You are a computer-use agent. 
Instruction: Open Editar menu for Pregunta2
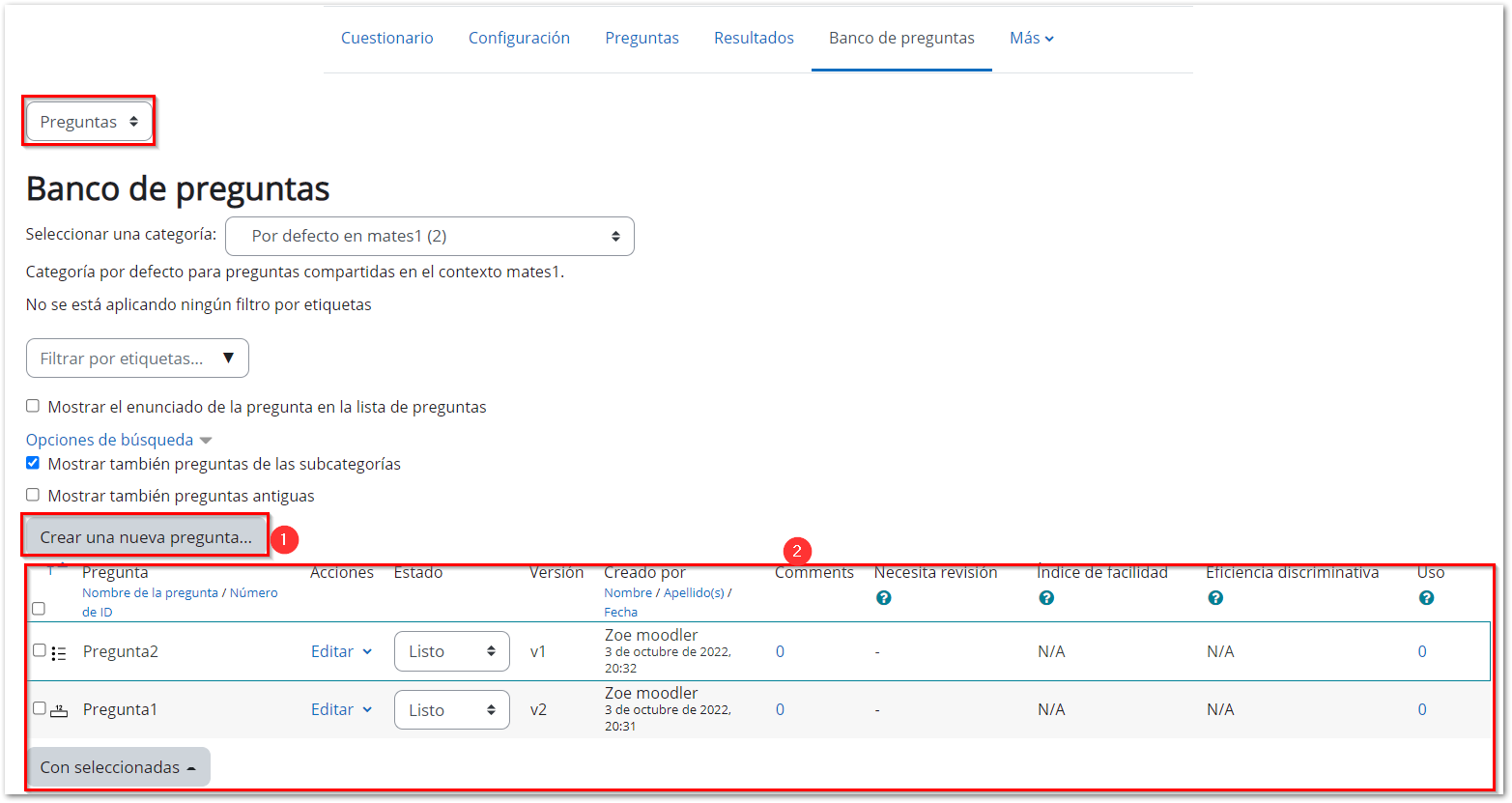(341, 651)
